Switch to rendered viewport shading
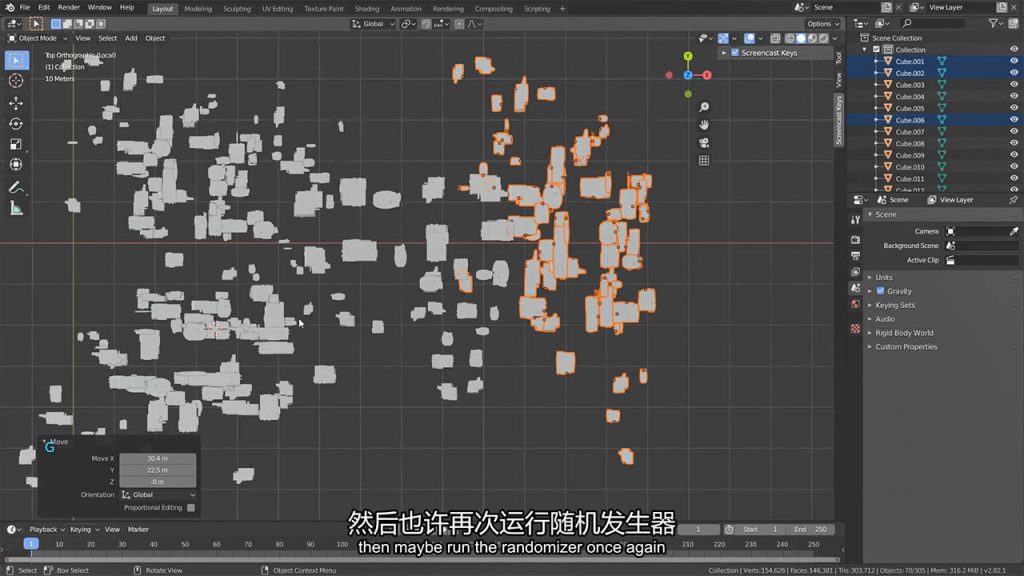 point(824,39)
